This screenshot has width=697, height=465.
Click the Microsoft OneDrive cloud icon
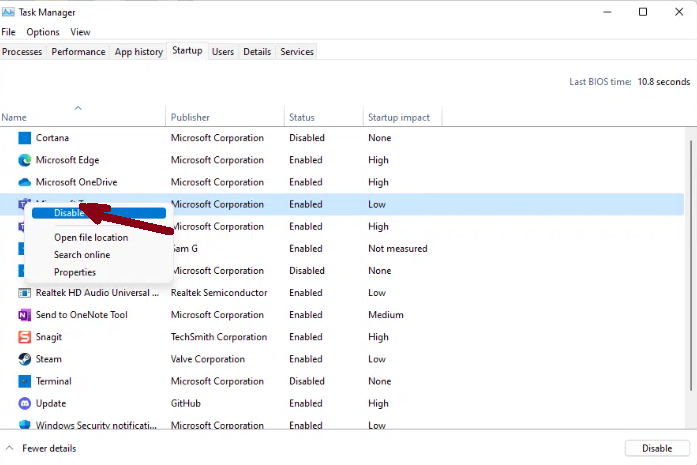coord(25,182)
